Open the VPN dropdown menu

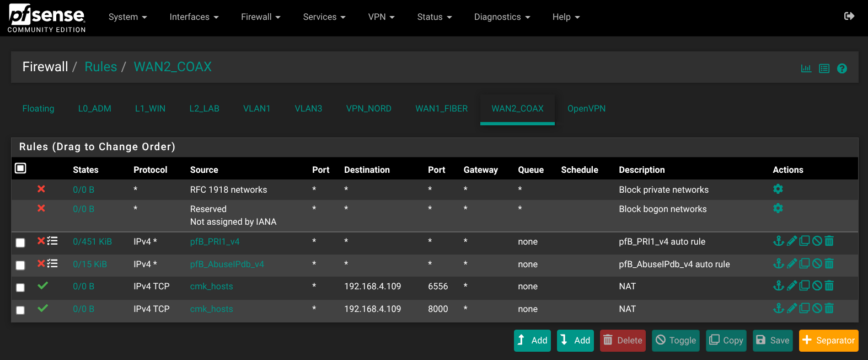381,17
